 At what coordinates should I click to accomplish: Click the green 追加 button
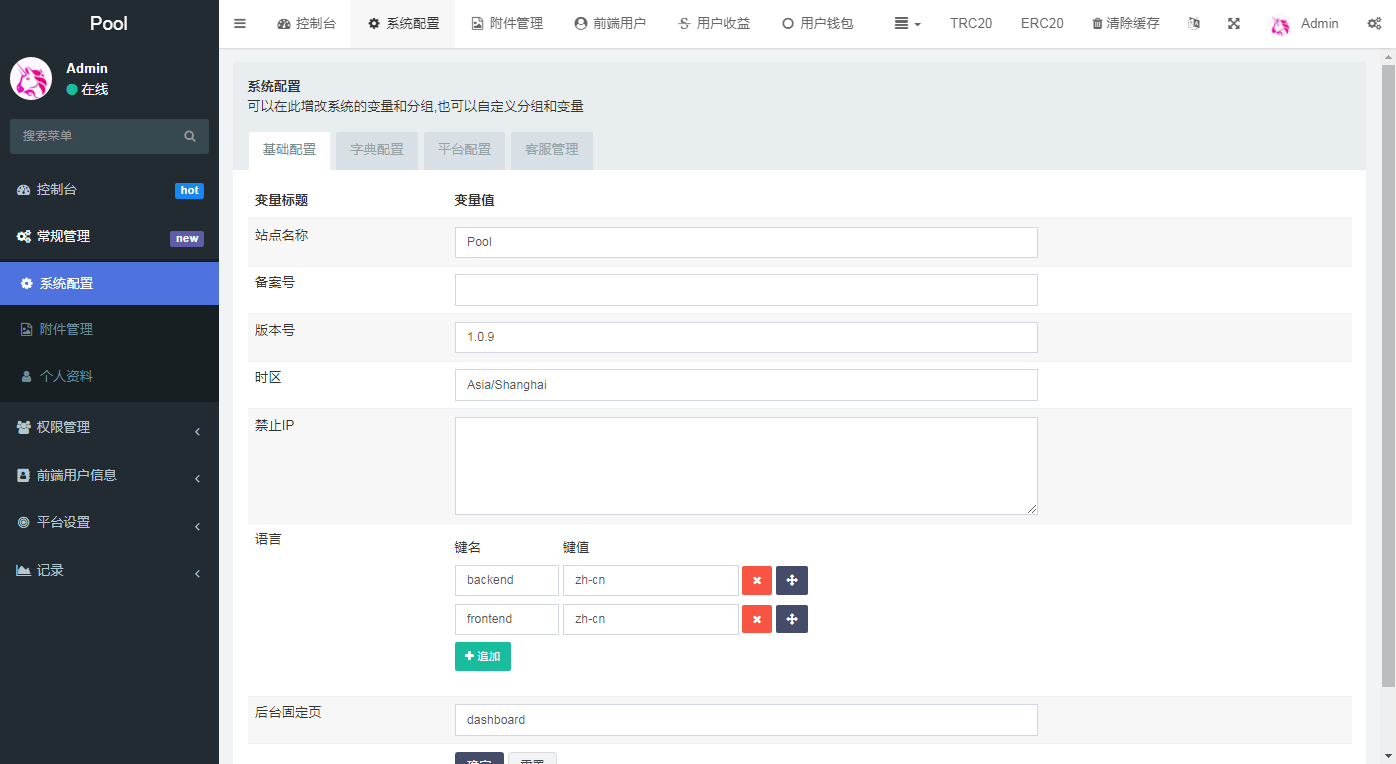coord(483,656)
